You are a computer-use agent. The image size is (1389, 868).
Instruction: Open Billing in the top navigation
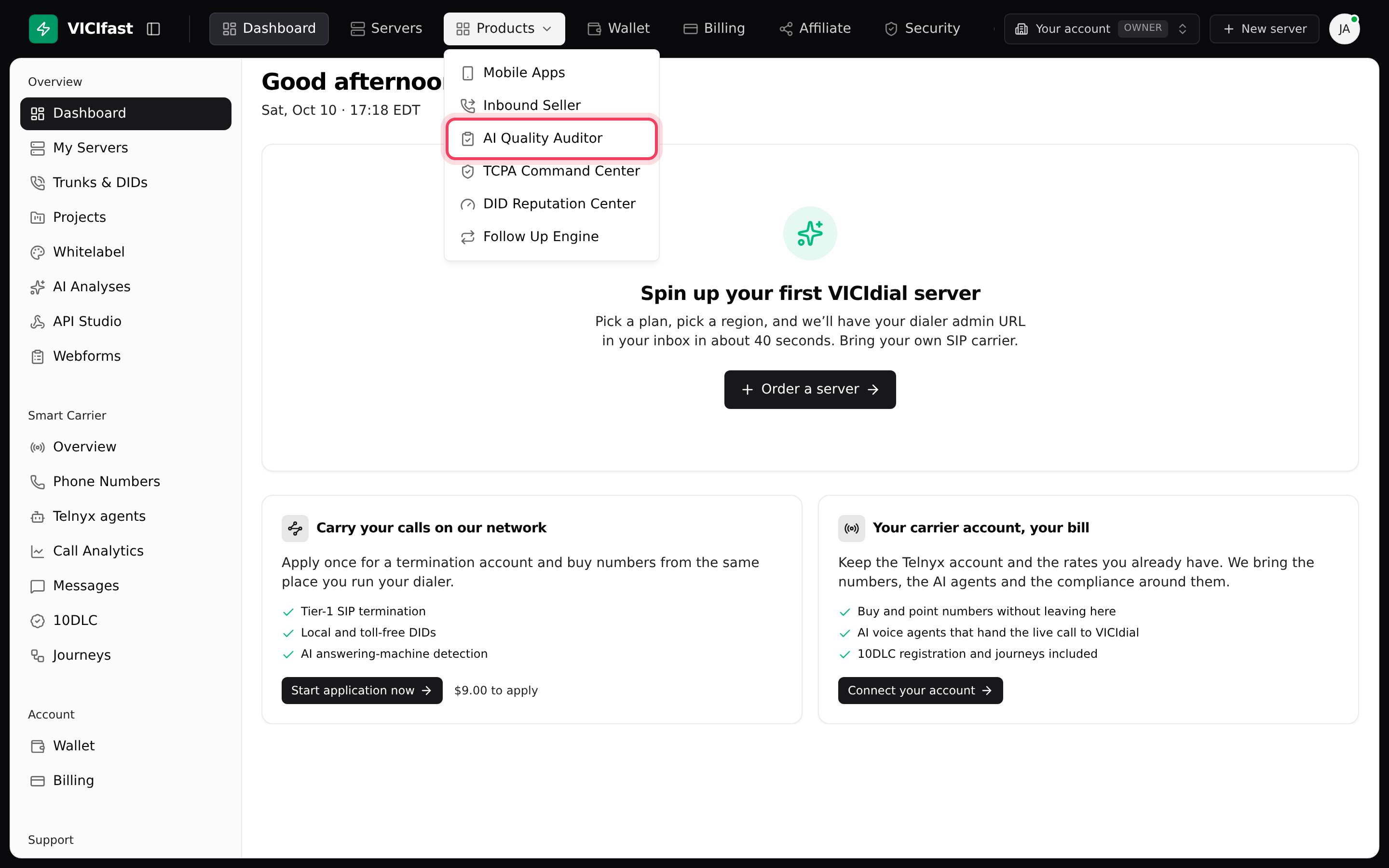point(714,29)
